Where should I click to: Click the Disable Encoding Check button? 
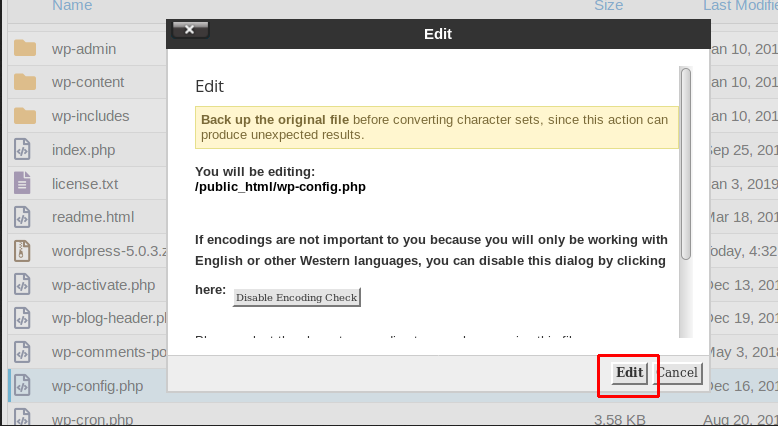[296, 298]
